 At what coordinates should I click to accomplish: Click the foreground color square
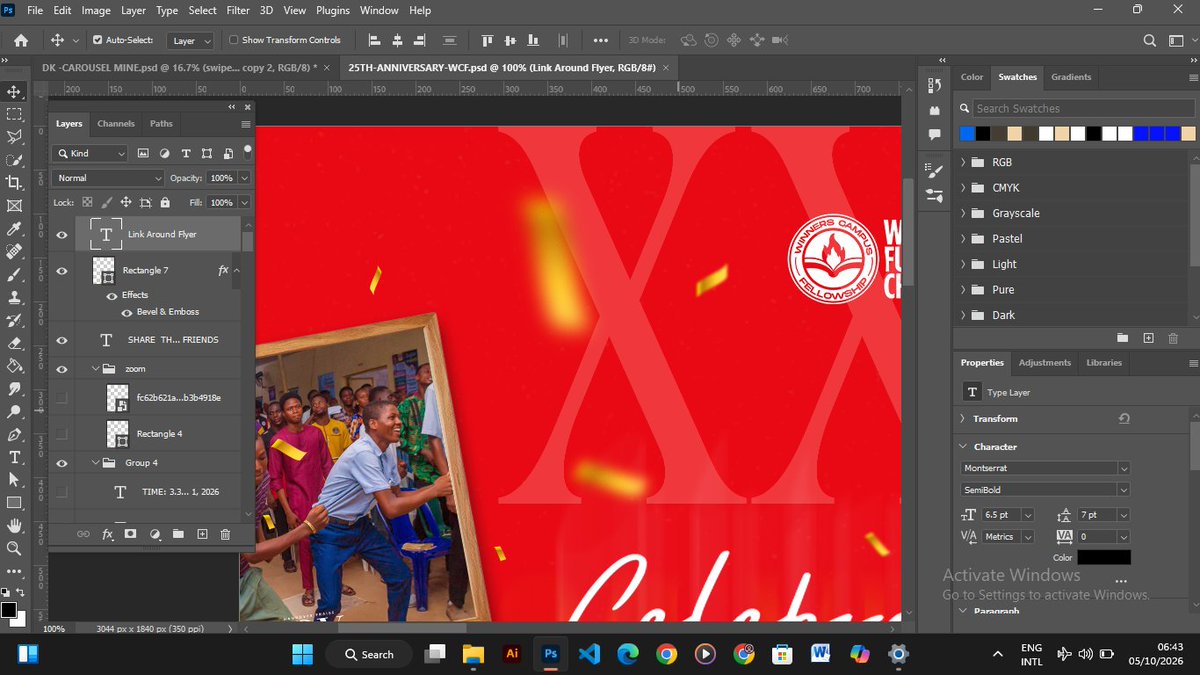click(9, 609)
